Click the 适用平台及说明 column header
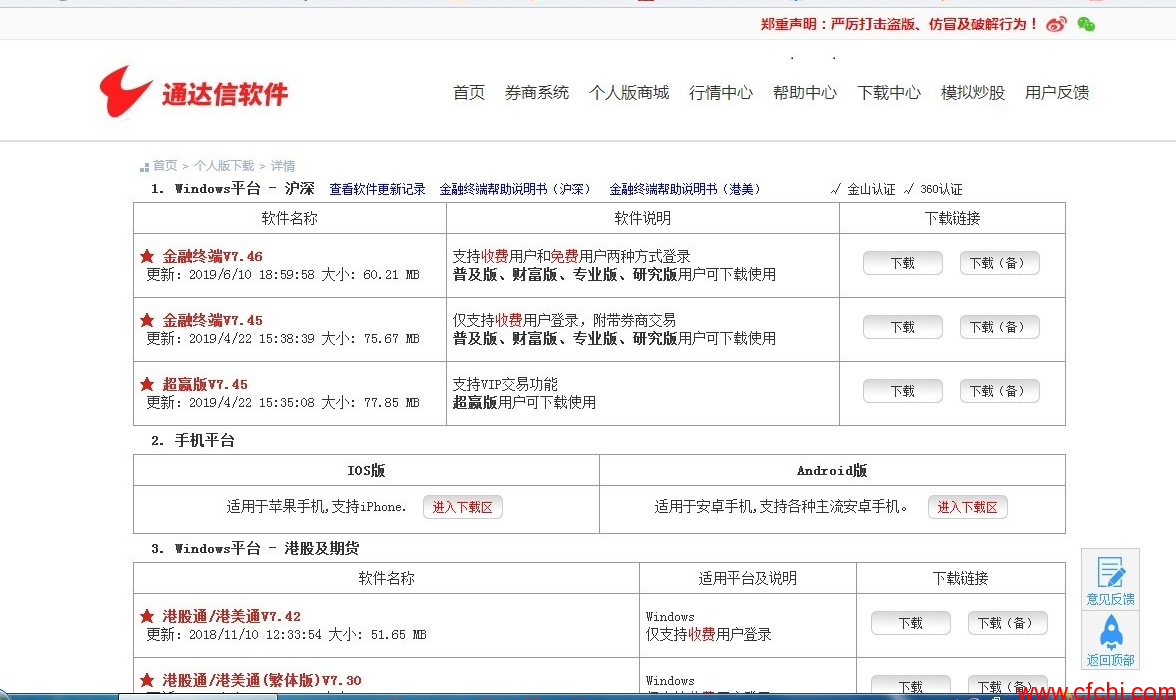The height and width of the screenshot is (700, 1176). 747,578
